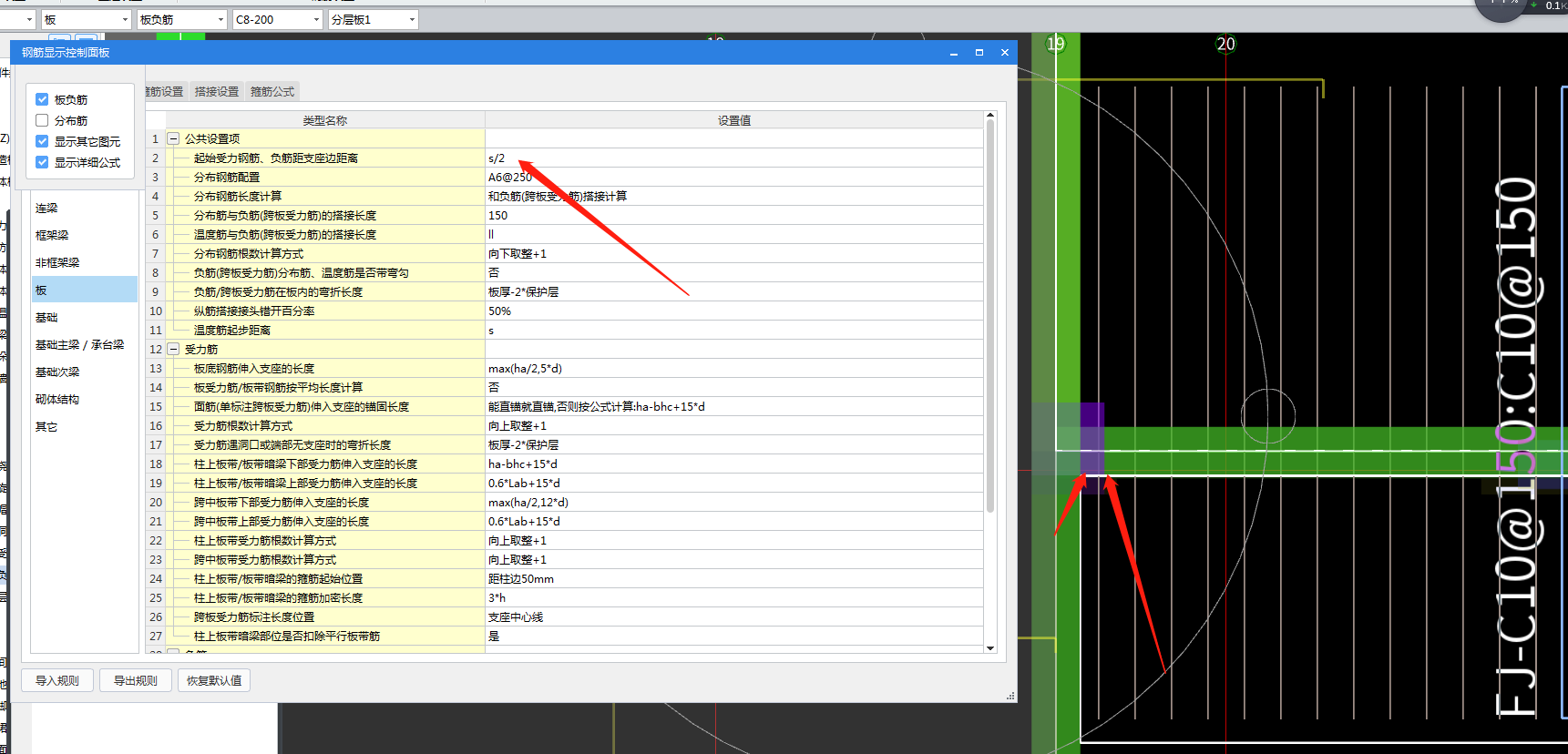Click value 能直锚就直锚,否则按公式计算:ha-bhc+15*d
The width and height of the screenshot is (1568, 754).
(734, 406)
